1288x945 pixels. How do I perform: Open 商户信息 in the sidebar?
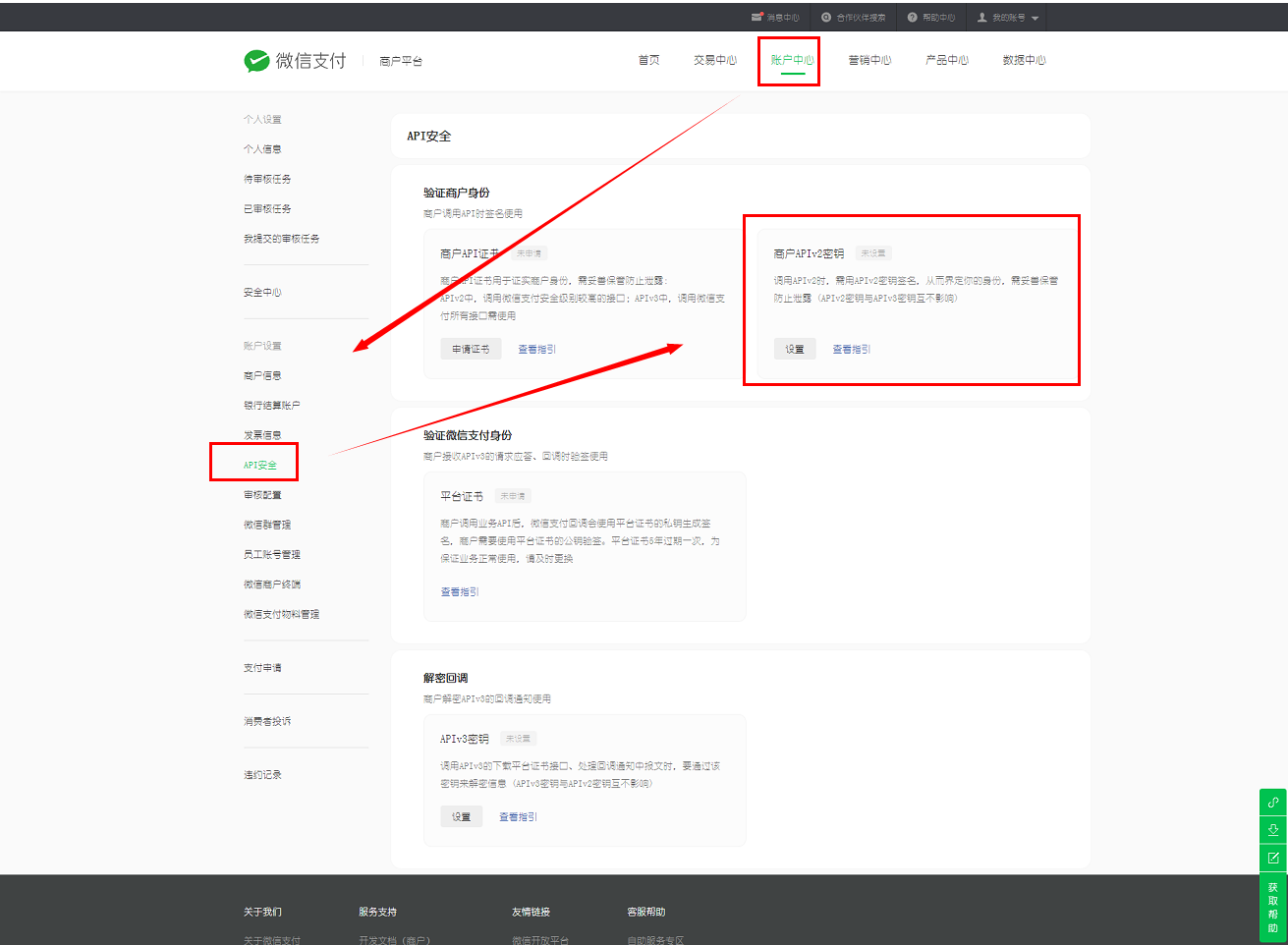pyautogui.click(x=262, y=375)
